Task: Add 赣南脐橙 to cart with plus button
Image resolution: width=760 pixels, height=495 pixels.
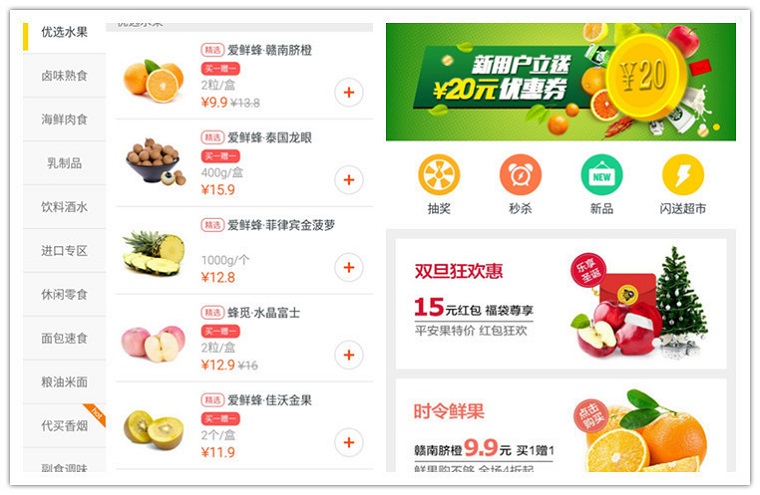Action: pyautogui.click(x=348, y=92)
